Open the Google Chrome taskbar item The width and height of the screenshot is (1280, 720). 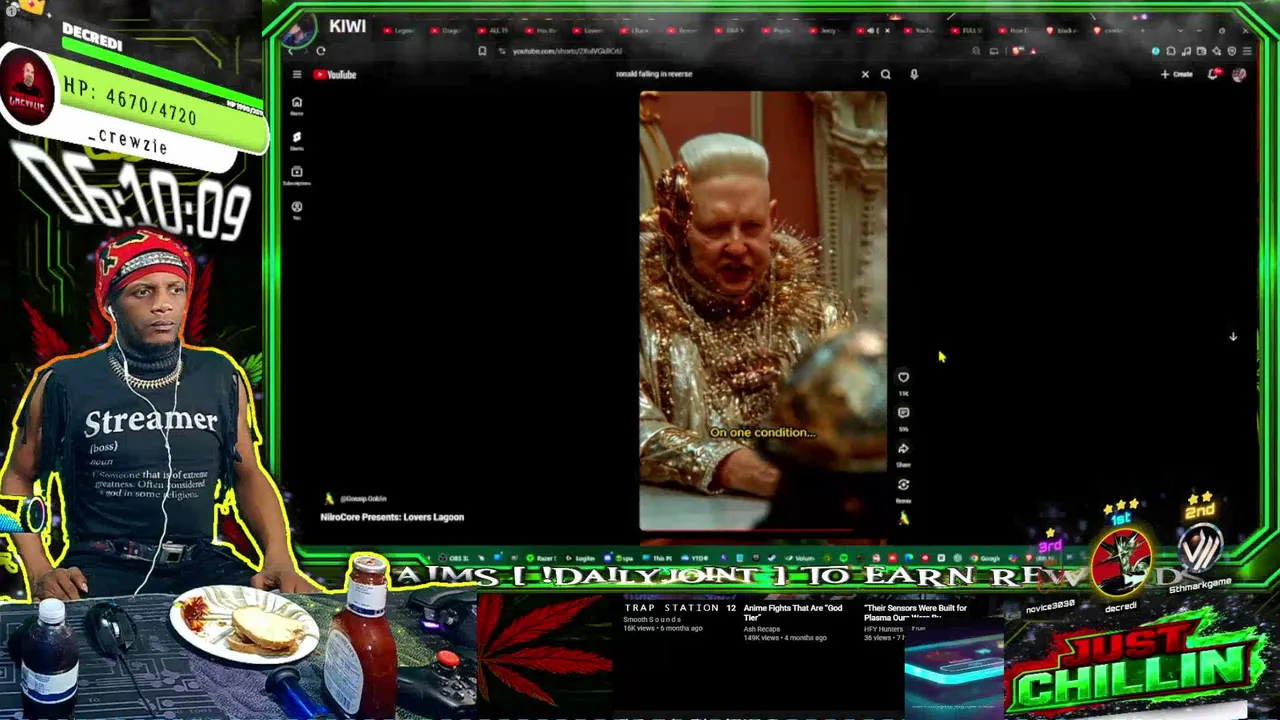986,558
